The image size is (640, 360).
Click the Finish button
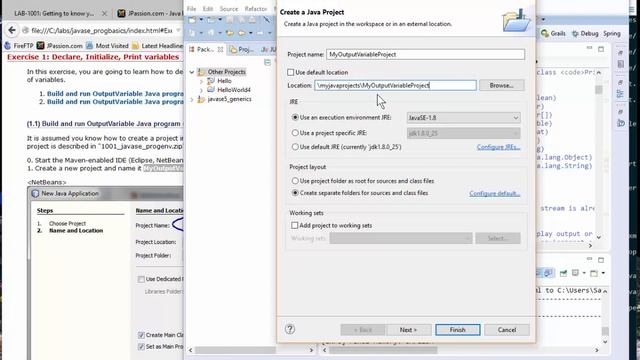458,330
